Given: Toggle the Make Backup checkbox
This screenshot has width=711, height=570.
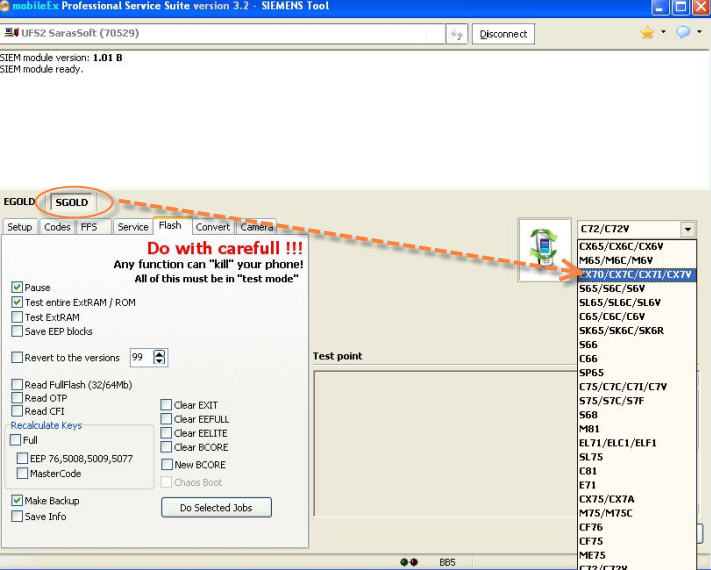Looking at the screenshot, I should point(17,500).
